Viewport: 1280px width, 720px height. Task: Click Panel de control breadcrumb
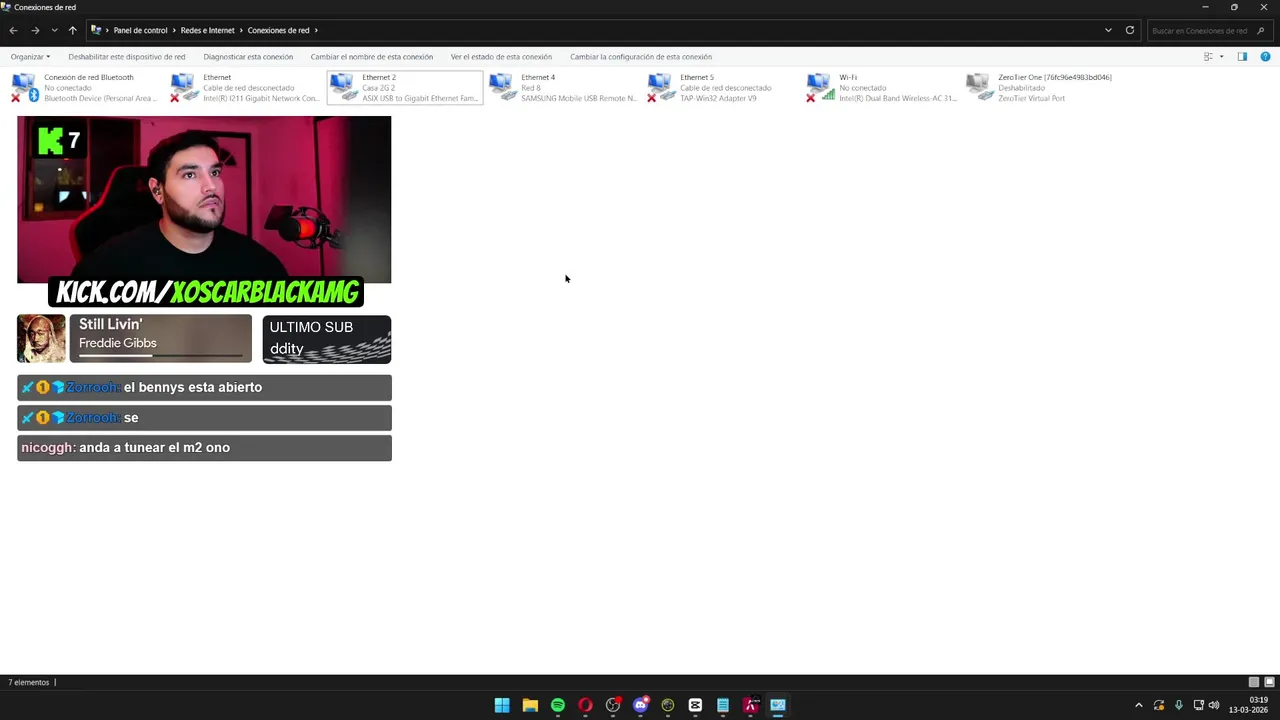pos(140,30)
